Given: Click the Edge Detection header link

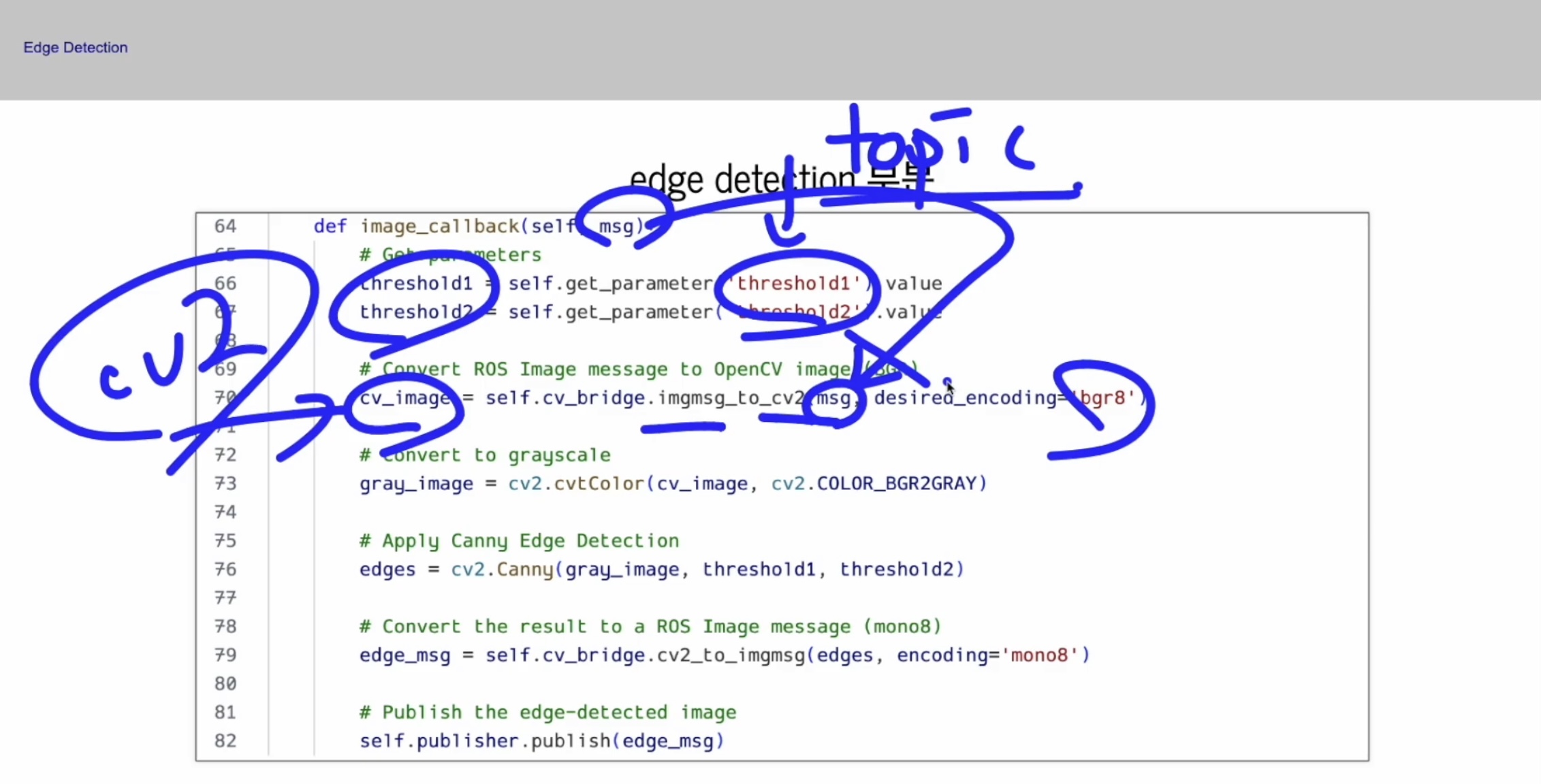Looking at the screenshot, I should click(x=75, y=48).
